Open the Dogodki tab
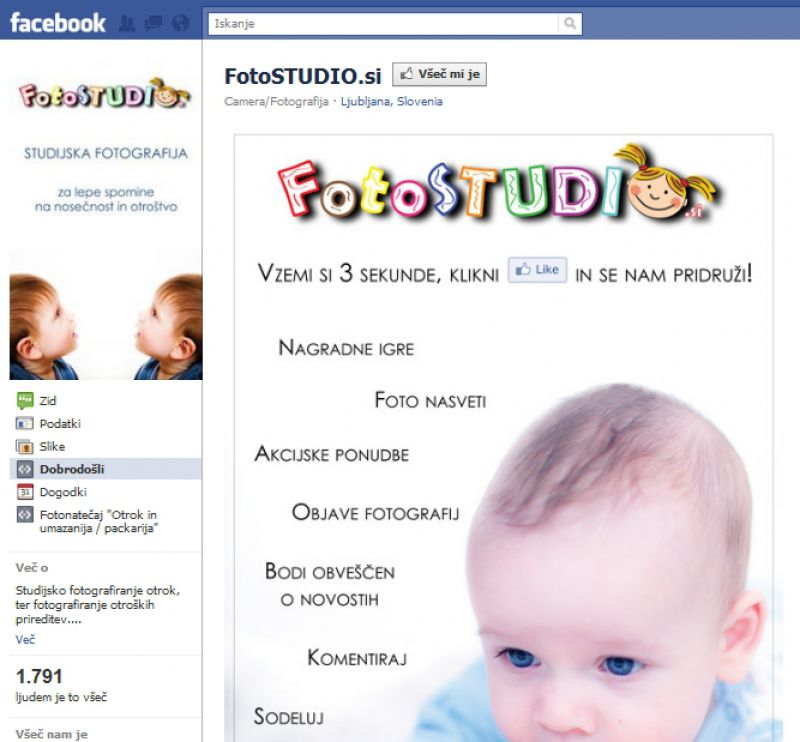This screenshot has height=742, width=800. pos(63,492)
